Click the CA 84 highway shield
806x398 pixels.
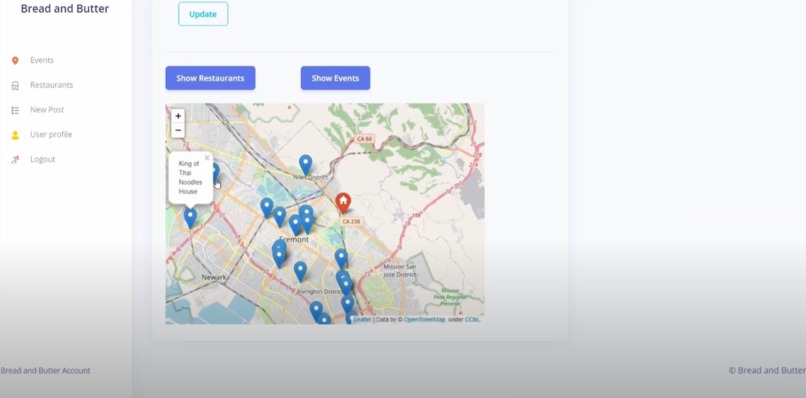(x=365, y=139)
